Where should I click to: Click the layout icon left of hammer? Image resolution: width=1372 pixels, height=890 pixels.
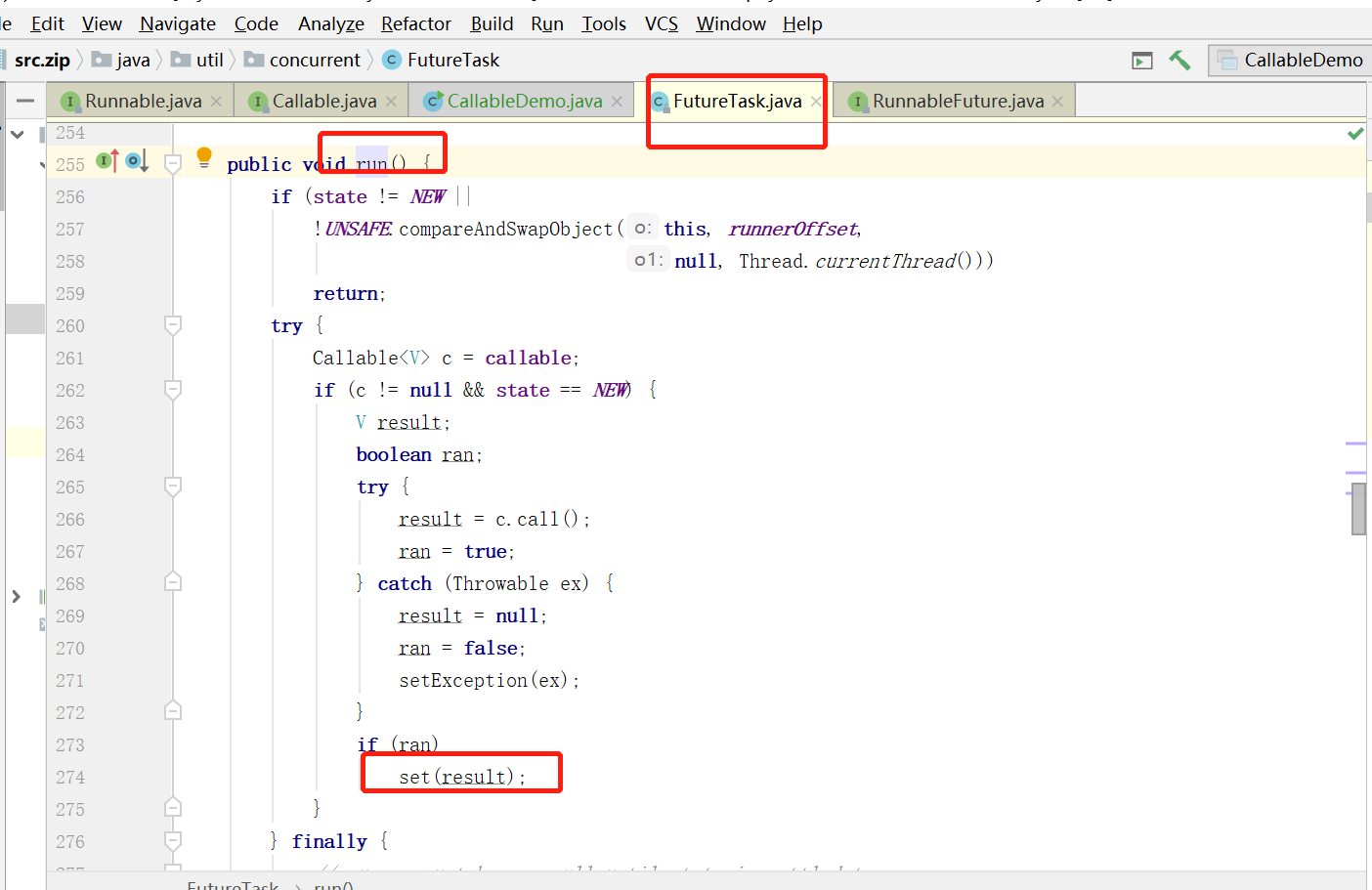coord(1142,61)
